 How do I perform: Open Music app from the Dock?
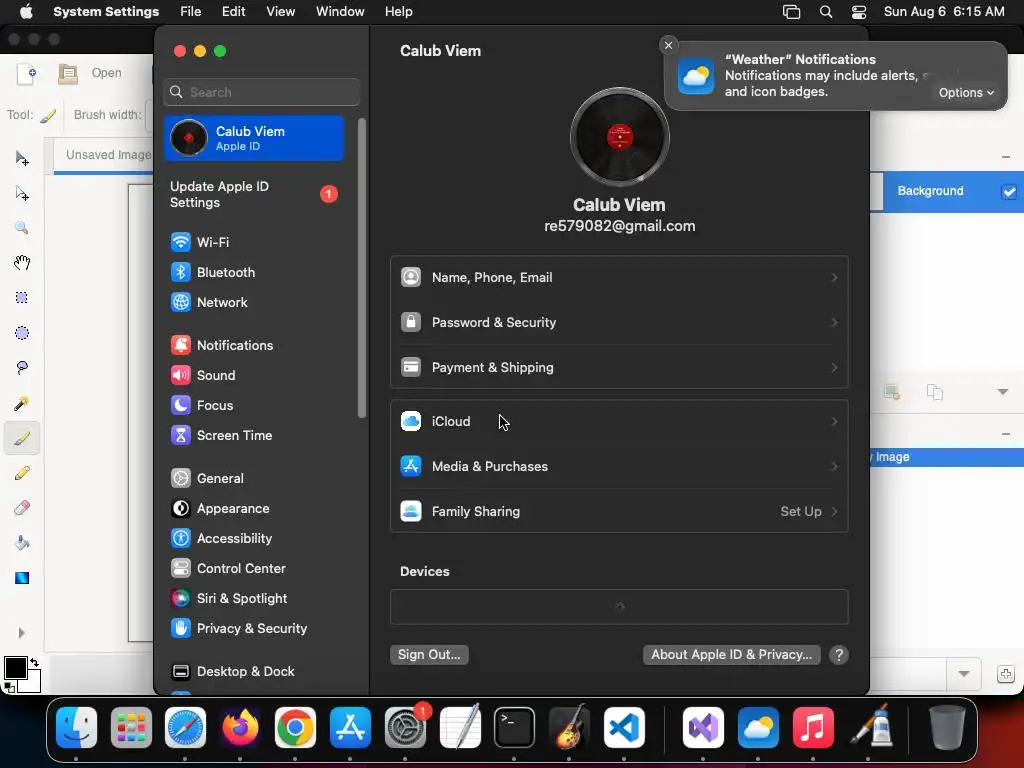(x=812, y=728)
